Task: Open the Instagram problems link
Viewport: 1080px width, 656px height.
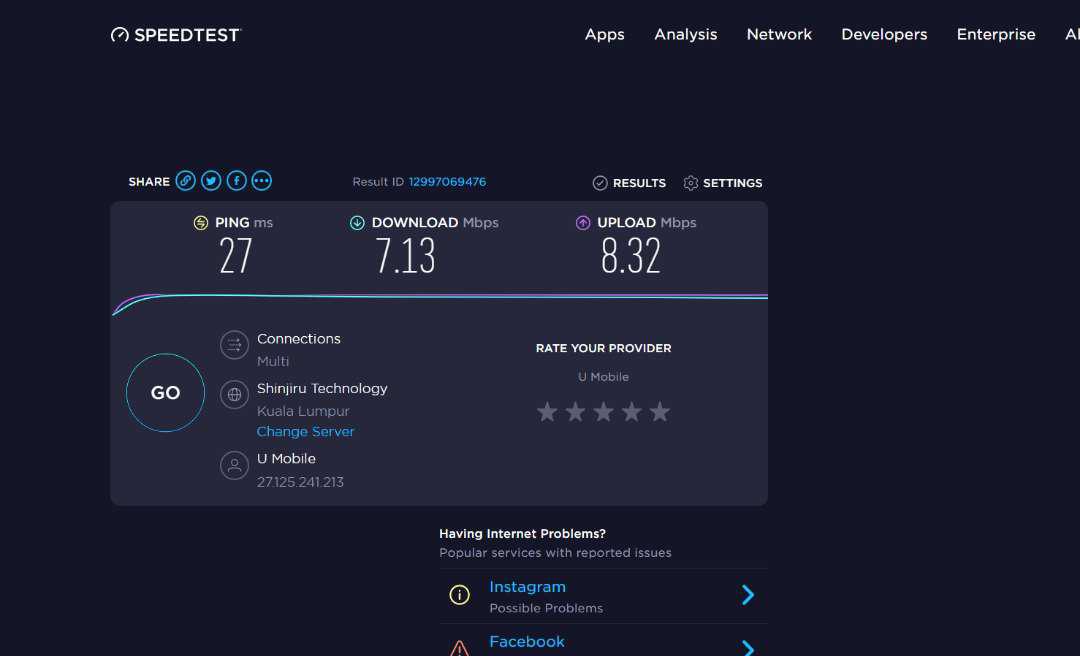Action: [x=527, y=587]
